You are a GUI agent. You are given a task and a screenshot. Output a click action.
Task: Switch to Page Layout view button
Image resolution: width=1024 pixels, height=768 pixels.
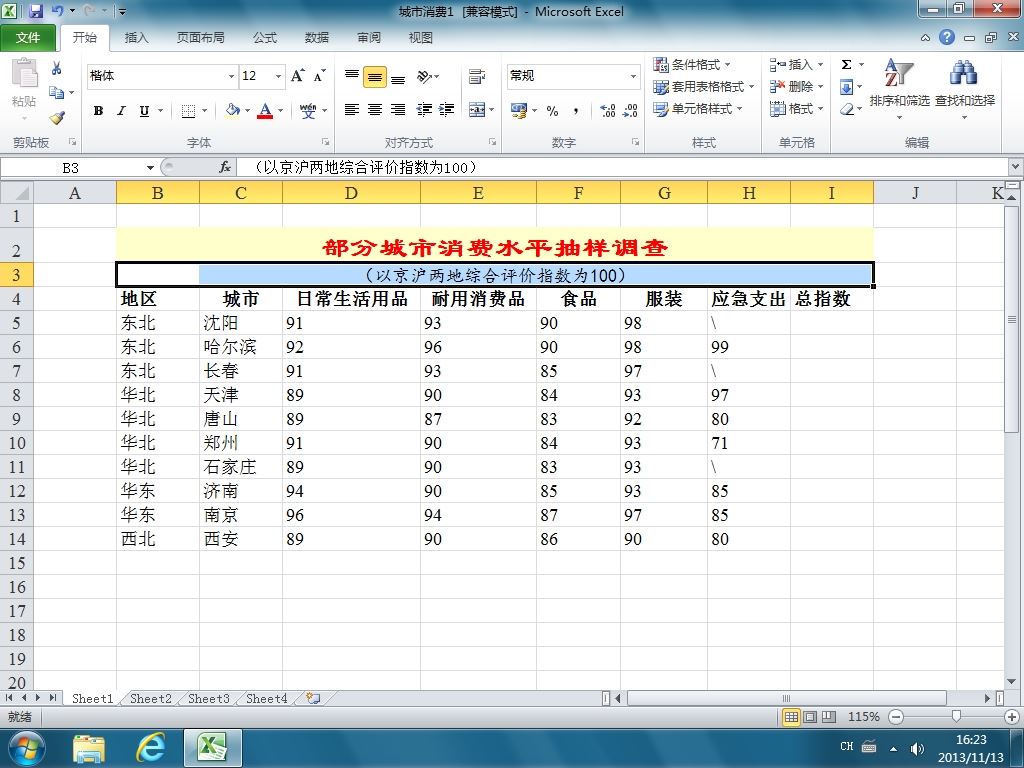coord(810,717)
